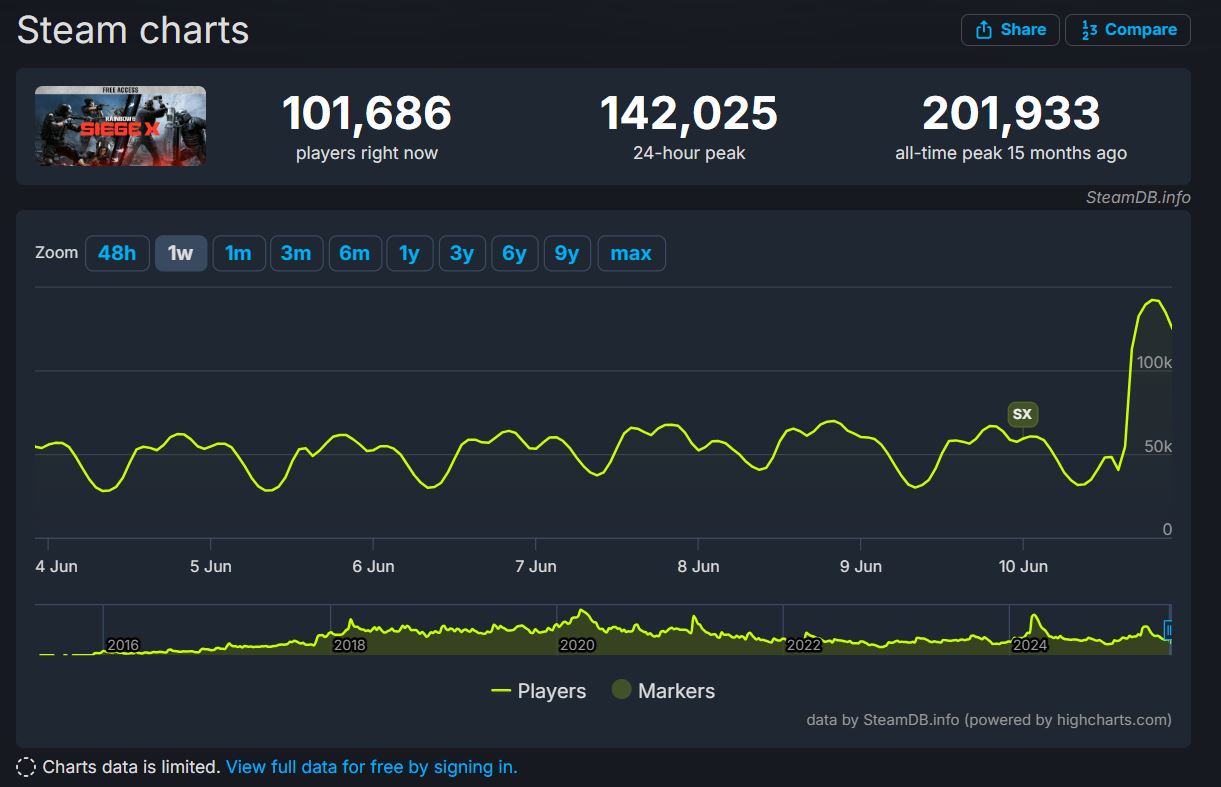Open the View full data by signing in link

tap(371, 767)
